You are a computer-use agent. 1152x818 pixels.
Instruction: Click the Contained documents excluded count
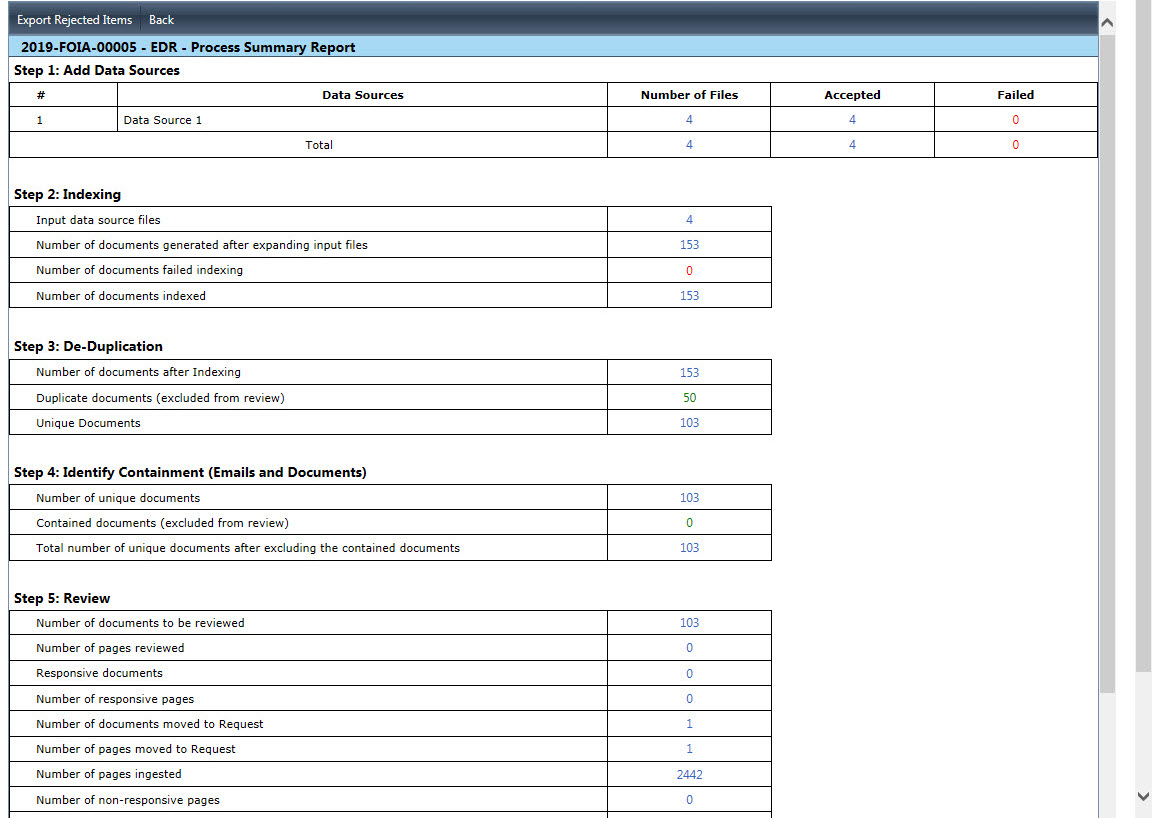[x=689, y=523]
